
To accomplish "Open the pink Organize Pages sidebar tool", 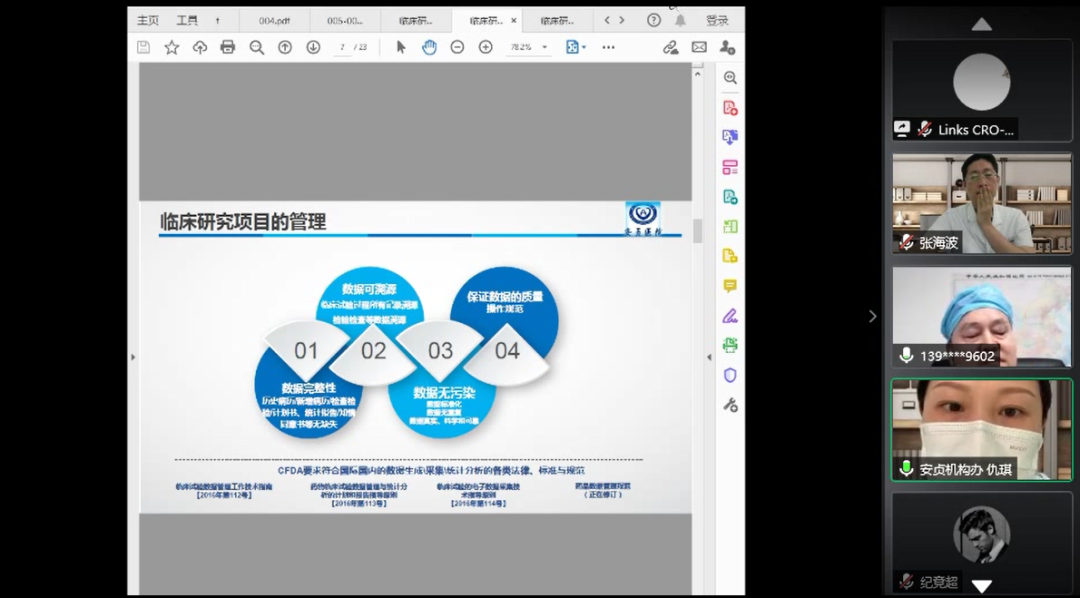I will click(x=730, y=167).
